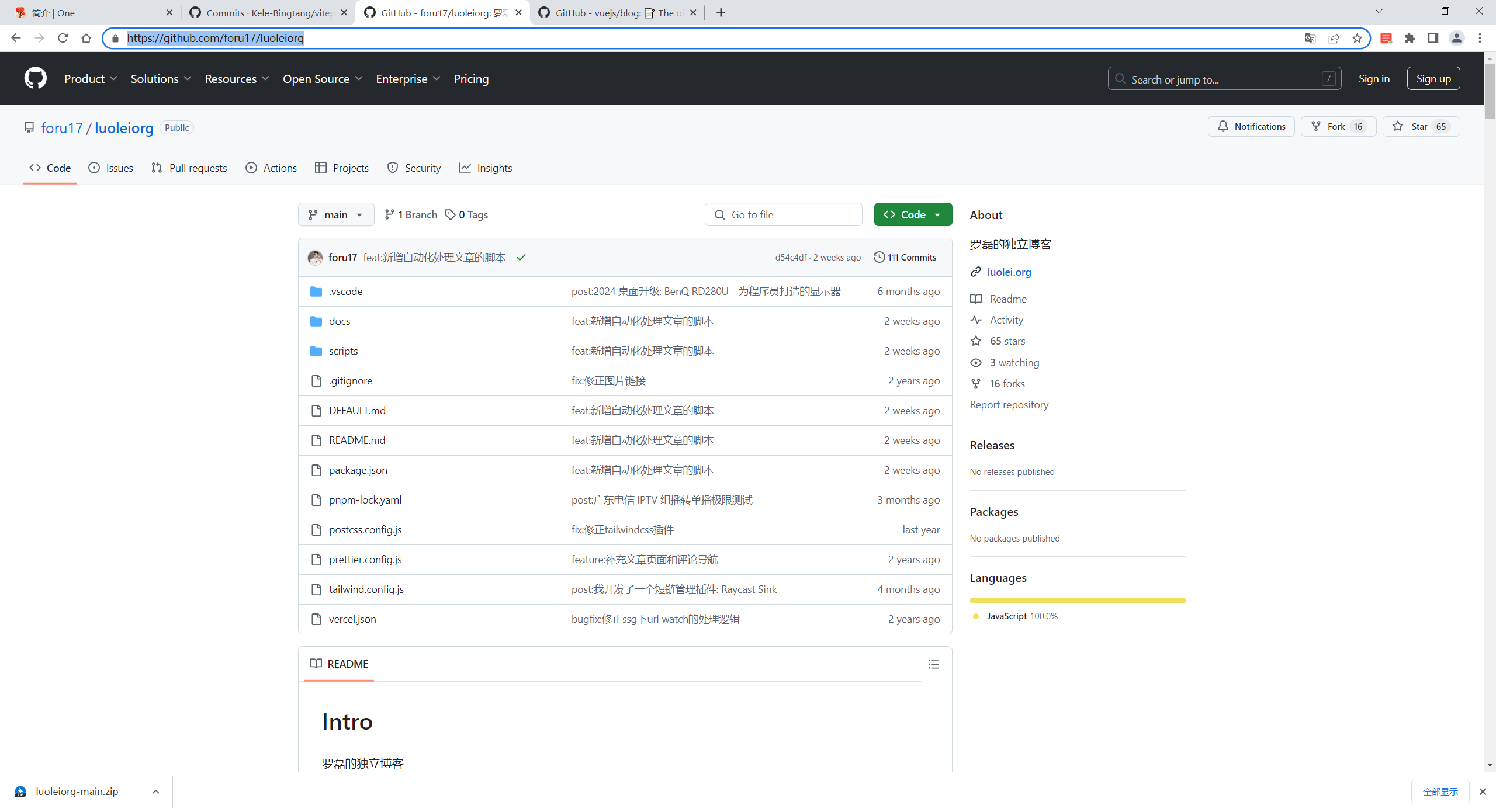Click the GitHub octocat logo
Image resolution: width=1496 pixels, height=812 pixels.
pyautogui.click(x=36, y=78)
